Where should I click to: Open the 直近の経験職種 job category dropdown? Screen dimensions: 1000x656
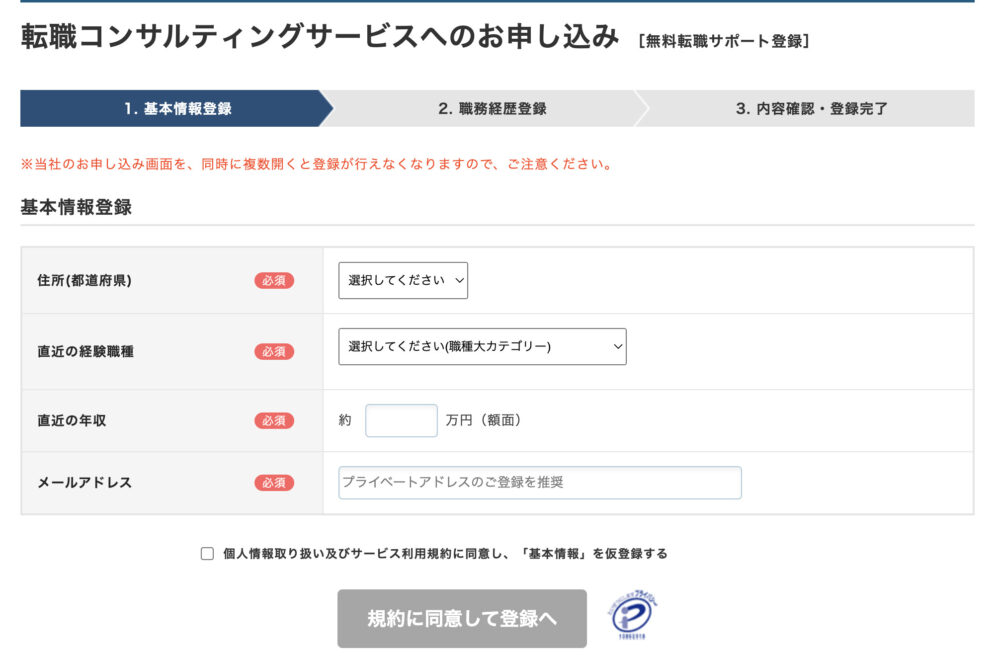(x=482, y=347)
